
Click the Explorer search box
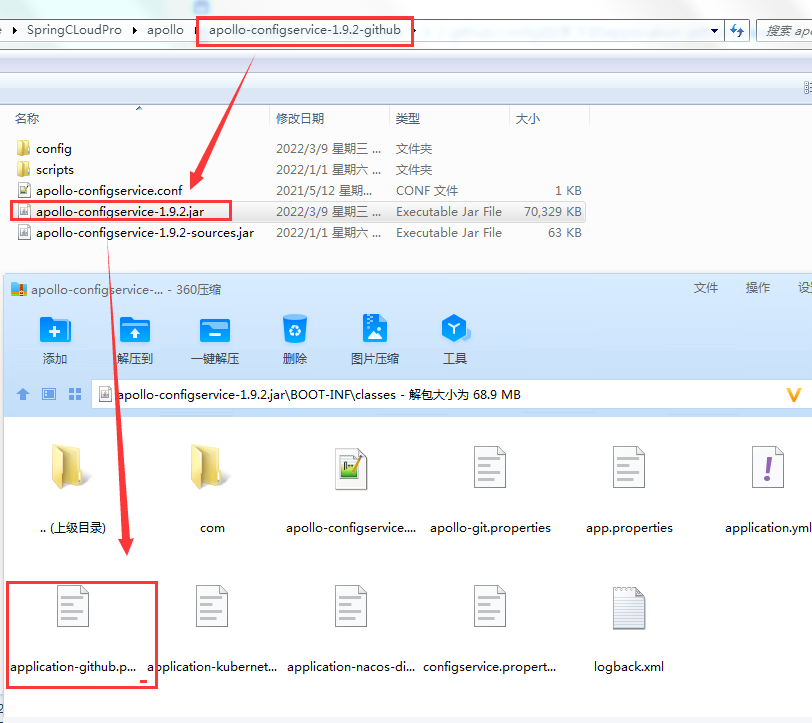(x=785, y=31)
